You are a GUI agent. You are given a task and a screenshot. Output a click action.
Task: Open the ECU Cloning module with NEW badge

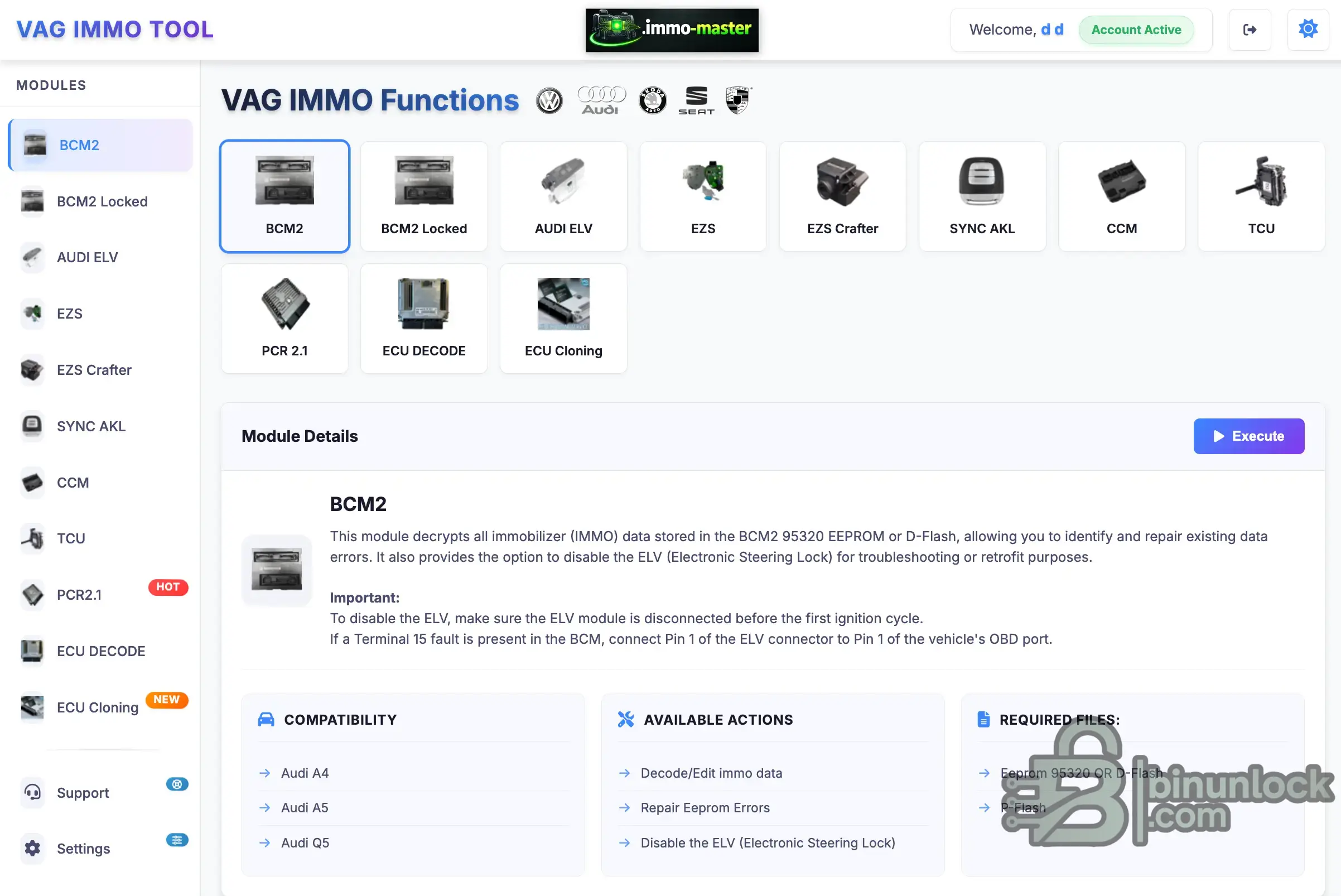tap(97, 707)
